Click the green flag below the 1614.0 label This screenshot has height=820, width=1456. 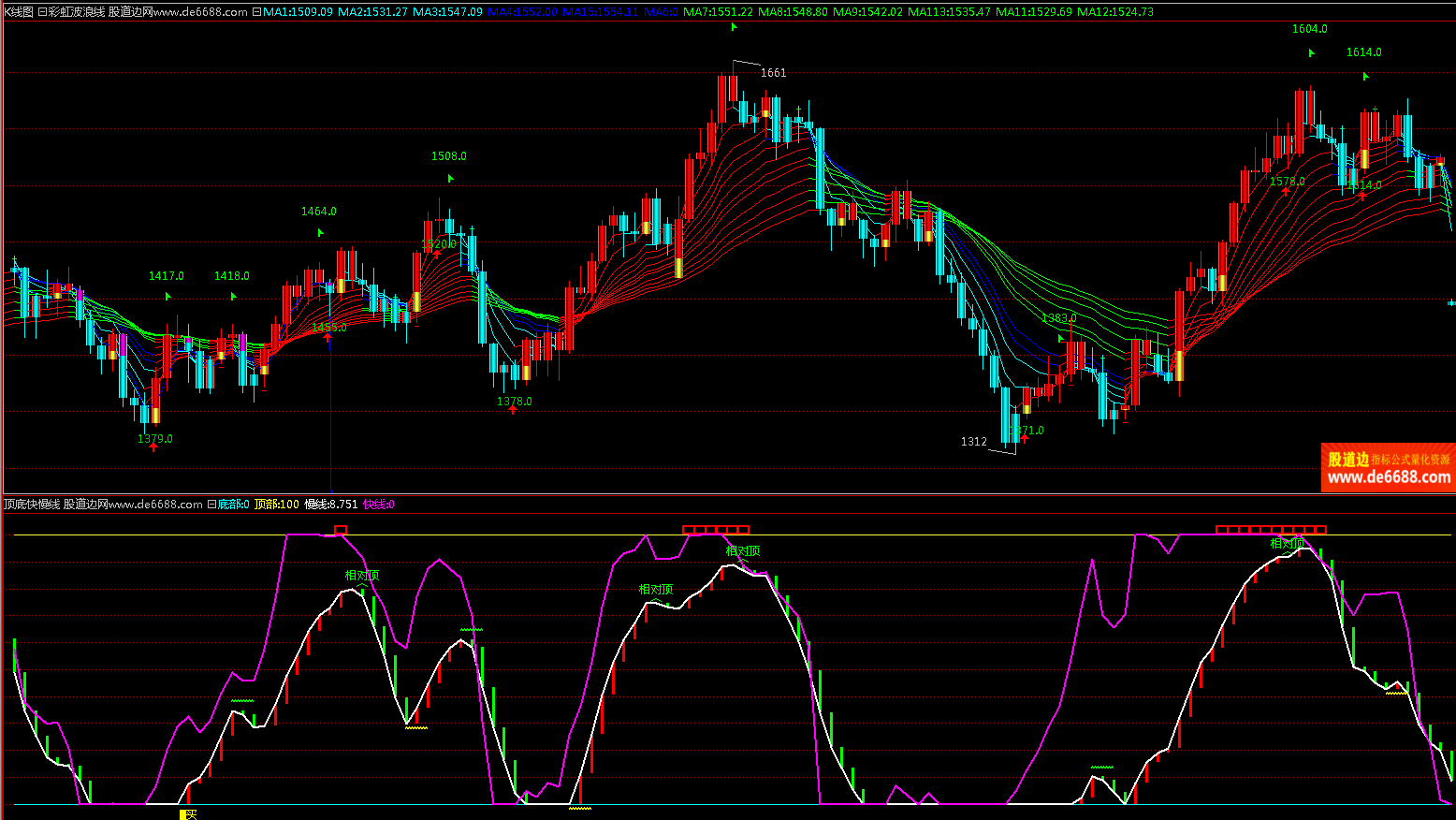click(1365, 76)
